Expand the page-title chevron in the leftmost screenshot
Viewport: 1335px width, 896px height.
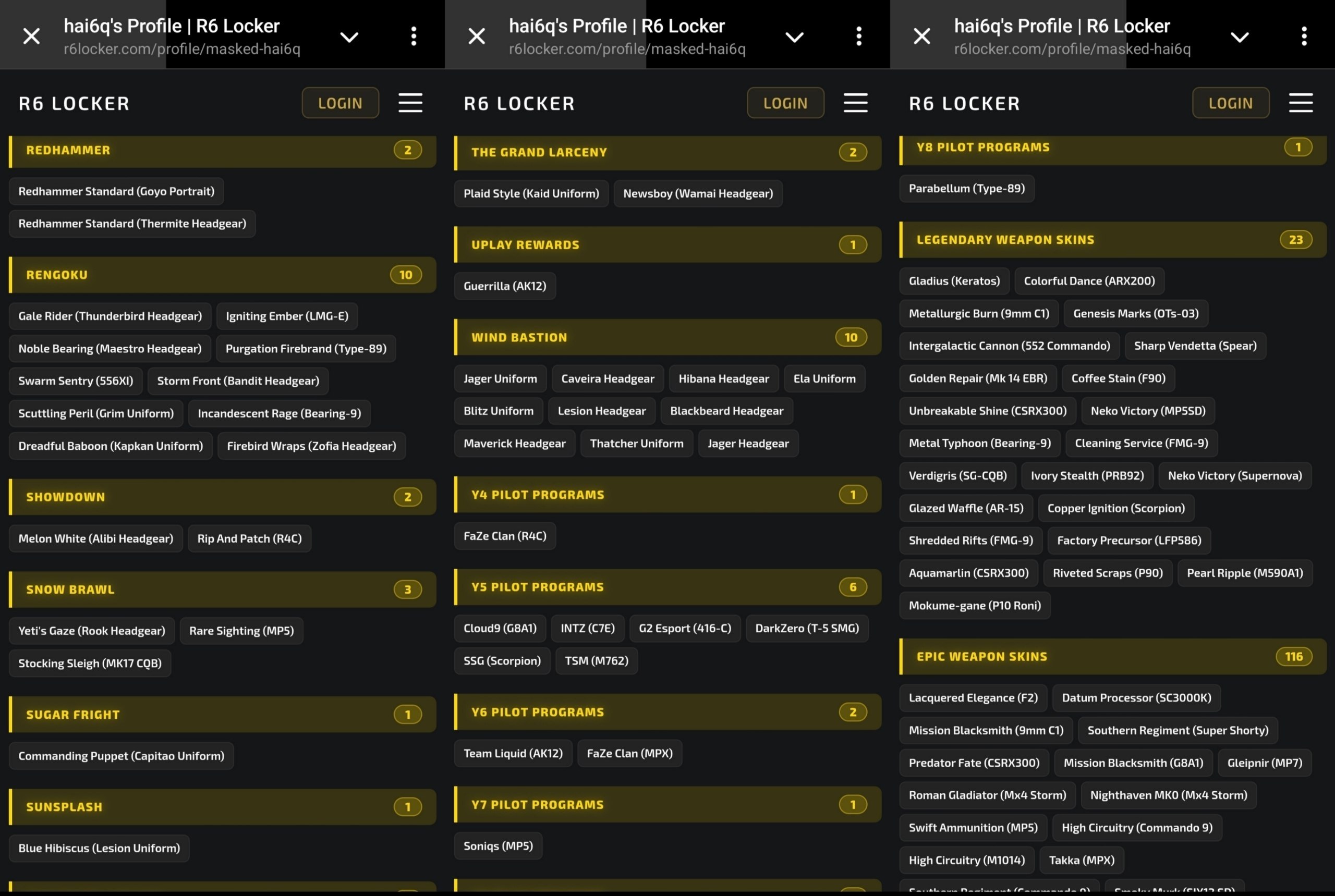(x=349, y=37)
